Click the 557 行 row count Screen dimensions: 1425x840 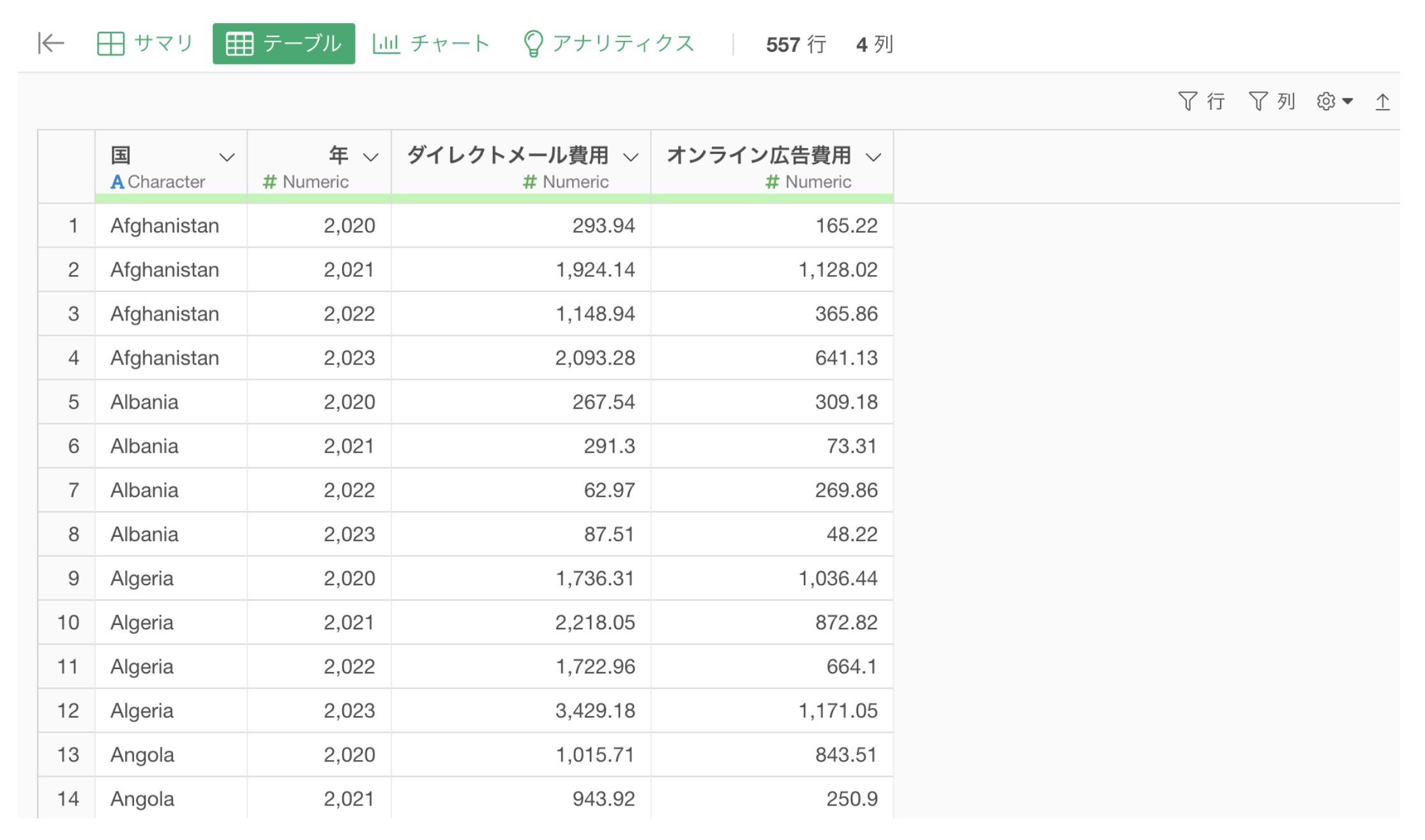pyautogui.click(x=796, y=44)
